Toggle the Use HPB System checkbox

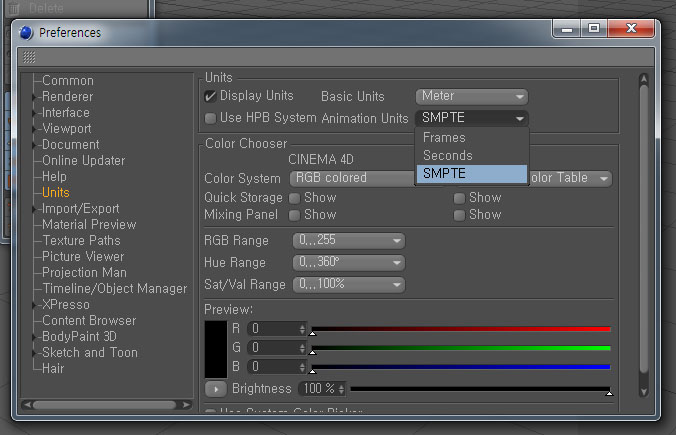click(x=210, y=118)
